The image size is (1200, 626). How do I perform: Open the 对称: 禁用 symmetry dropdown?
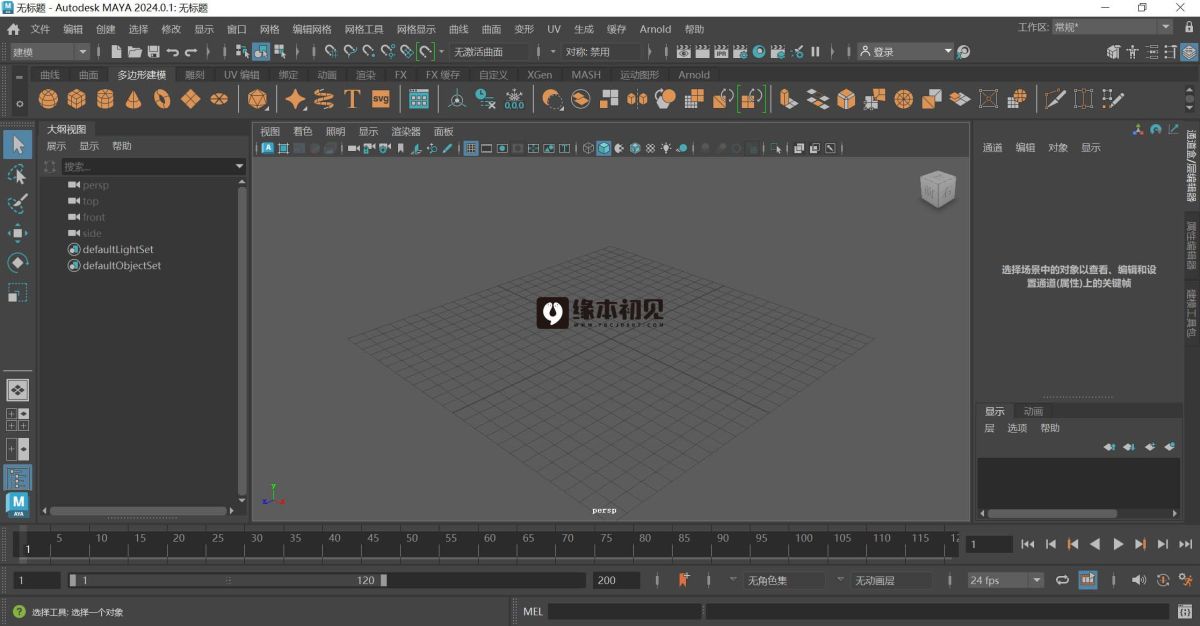[602, 51]
